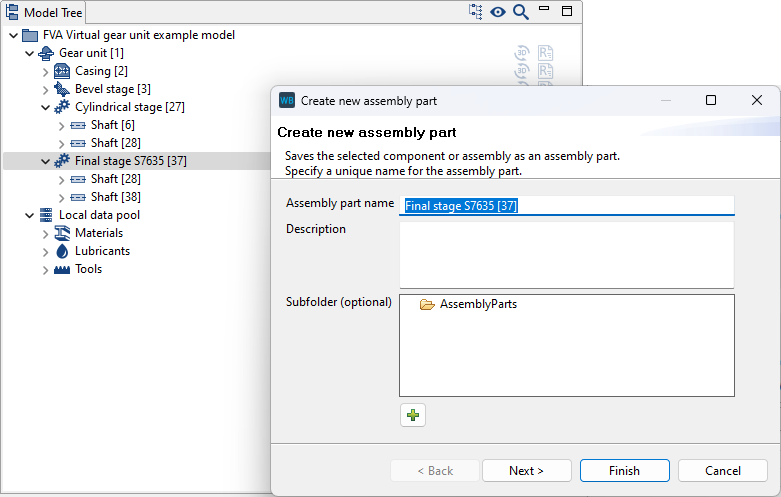781x497 pixels.
Task: Click the AssemblyParts folder icon
Action: 427,304
